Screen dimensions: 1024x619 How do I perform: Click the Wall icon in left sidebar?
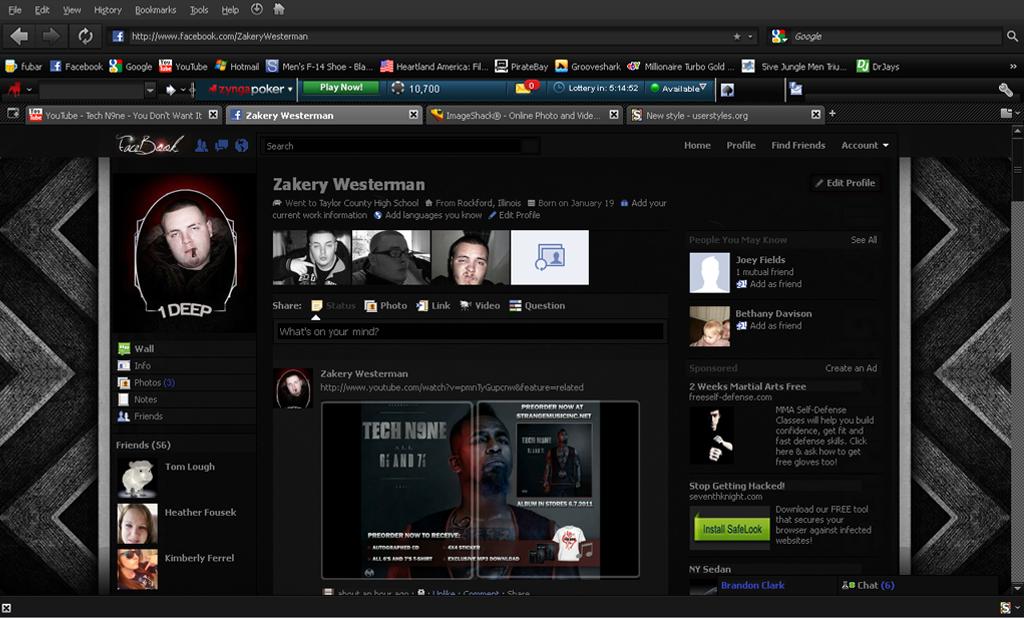point(123,349)
